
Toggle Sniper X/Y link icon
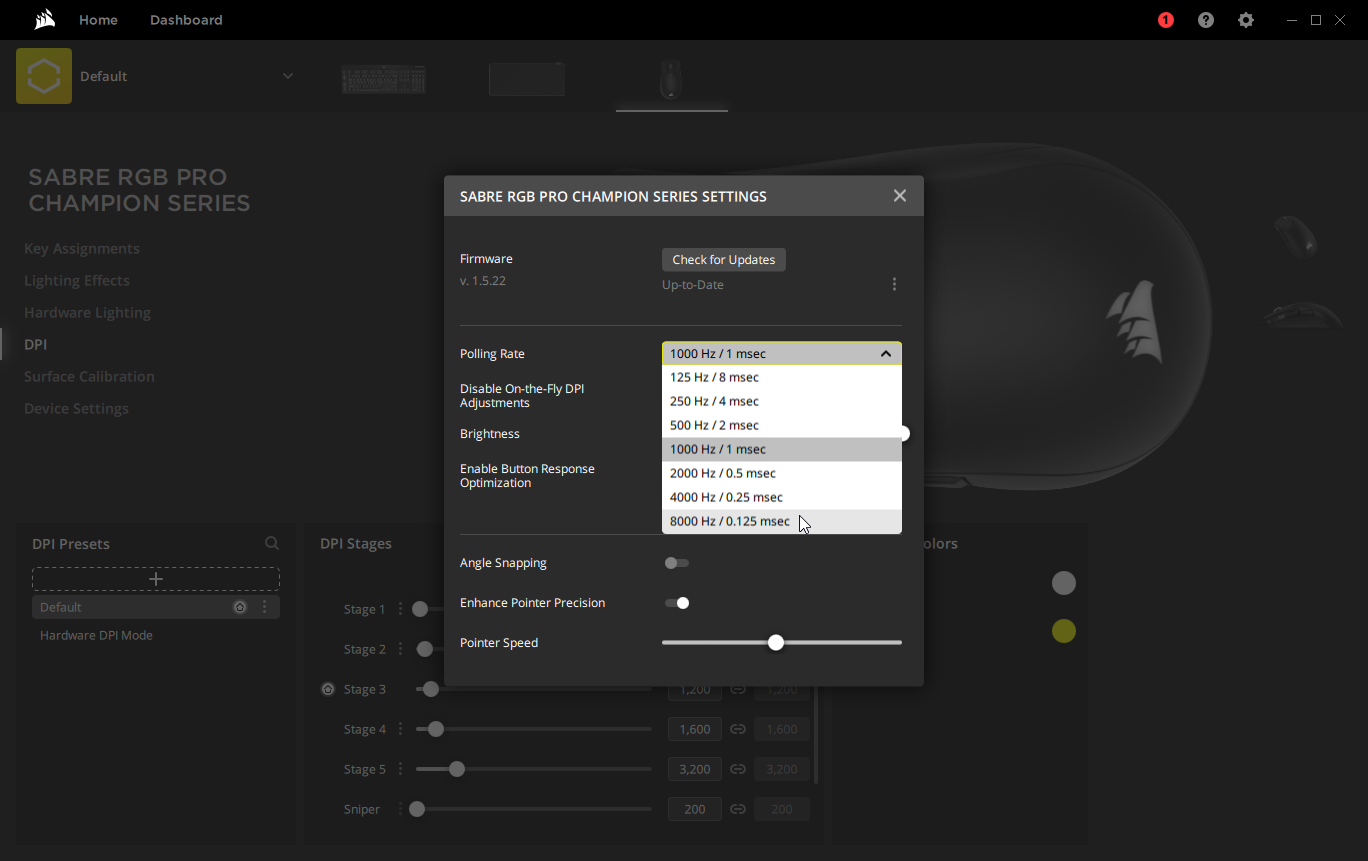(x=738, y=809)
